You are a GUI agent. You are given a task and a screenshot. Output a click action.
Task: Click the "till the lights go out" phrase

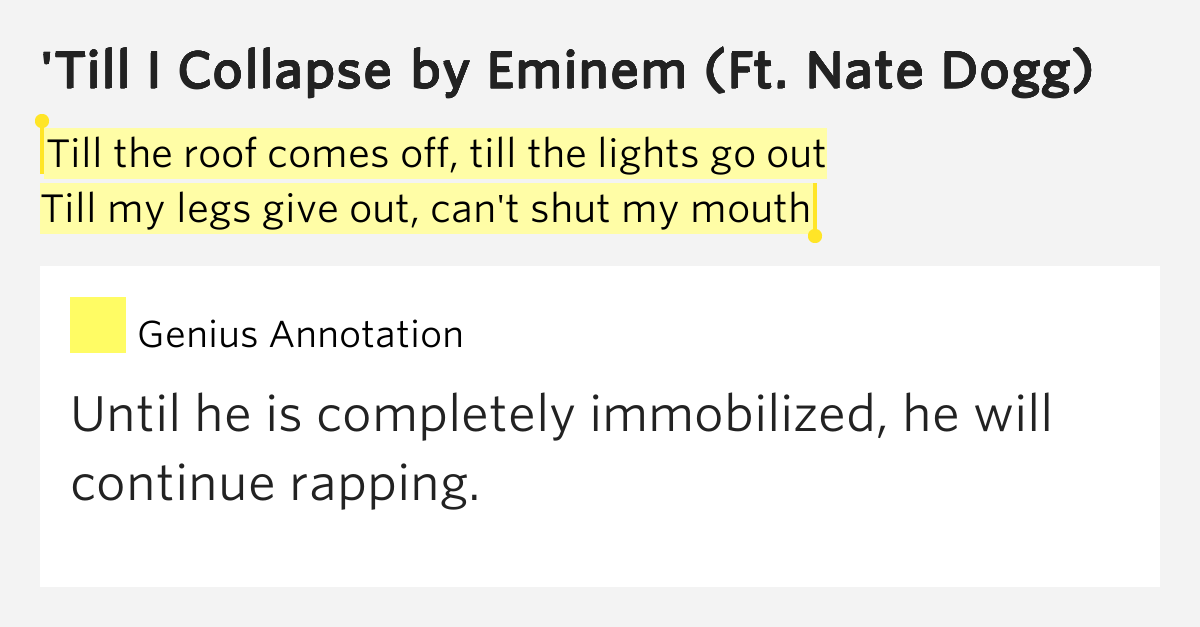click(x=648, y=155)
